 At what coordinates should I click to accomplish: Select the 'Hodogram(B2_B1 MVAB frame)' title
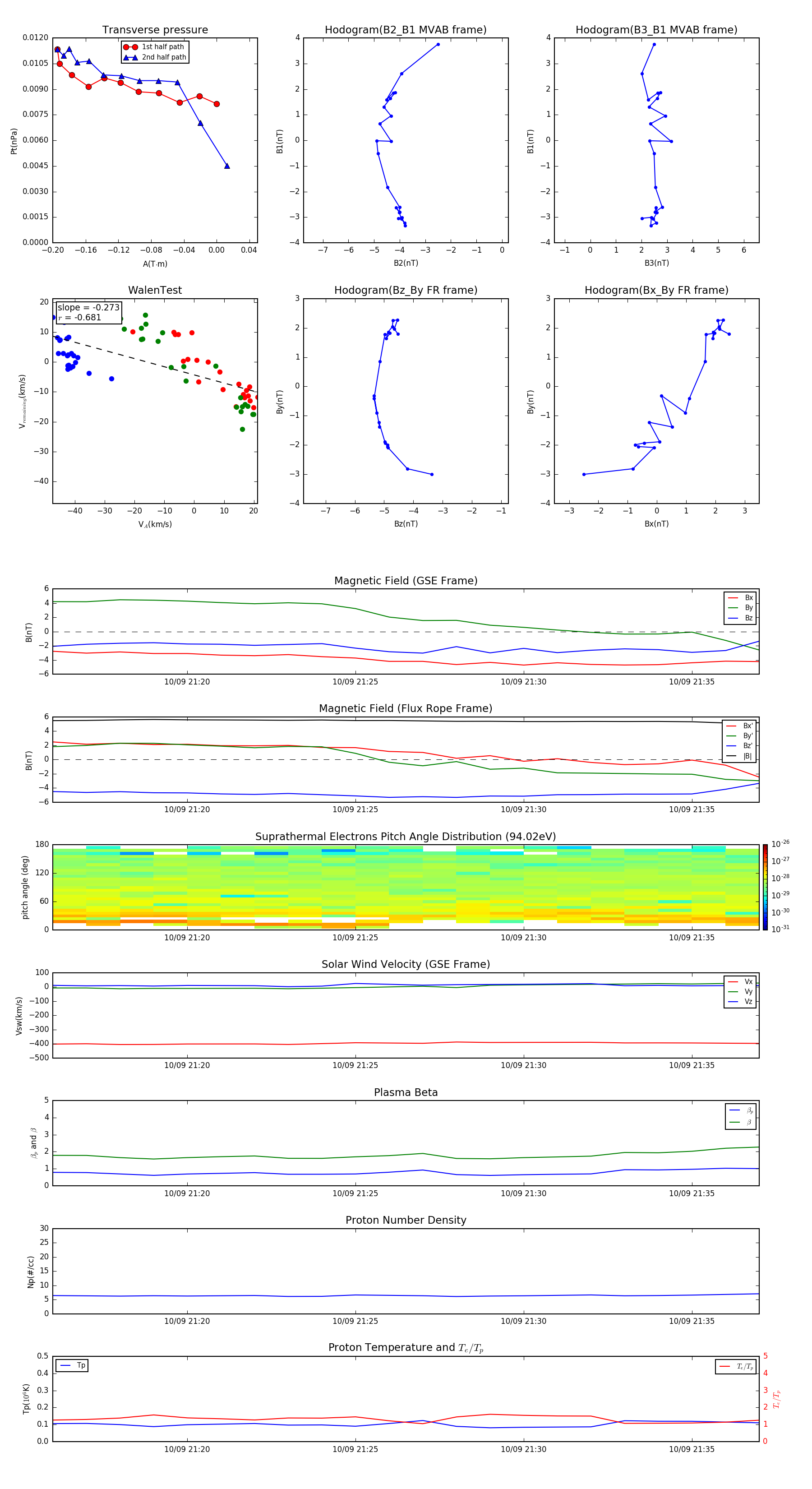(x=406, y=29)
